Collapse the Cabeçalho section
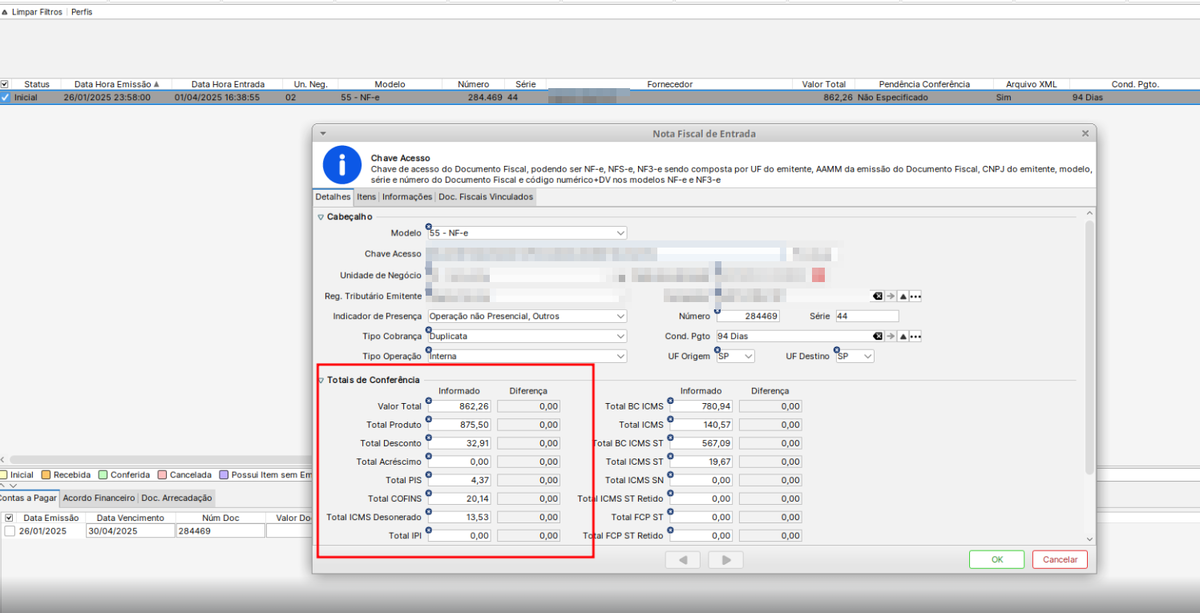 tap(321, 217)
